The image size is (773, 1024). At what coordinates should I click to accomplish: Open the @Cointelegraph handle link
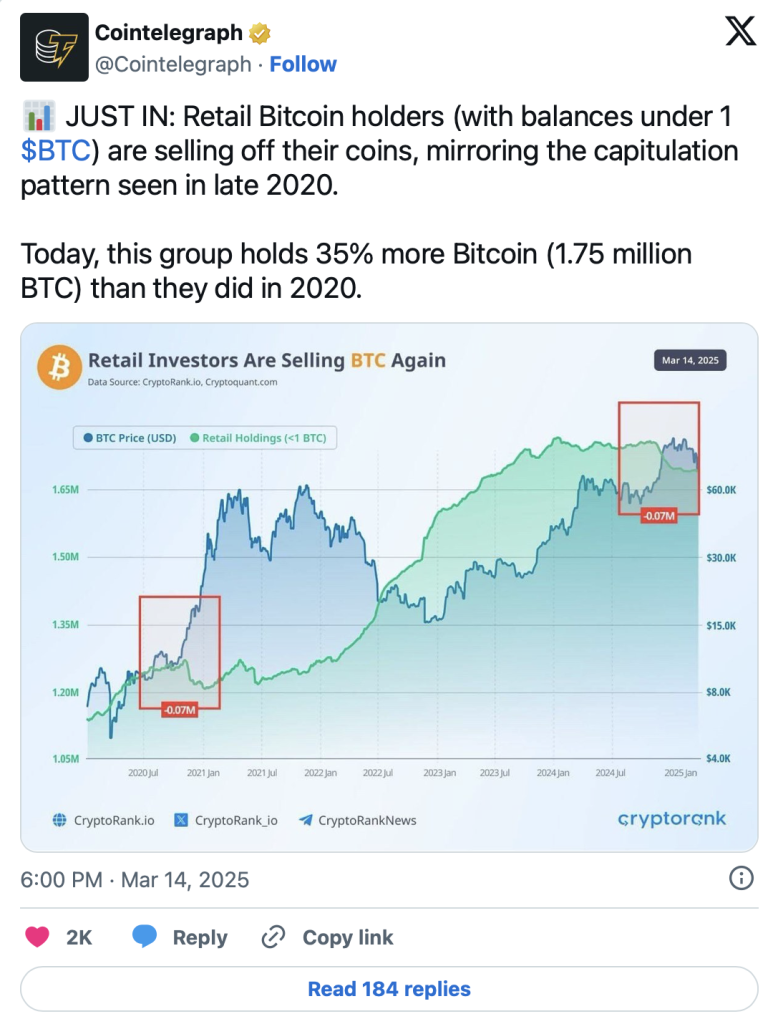click(x=173, y=64)
